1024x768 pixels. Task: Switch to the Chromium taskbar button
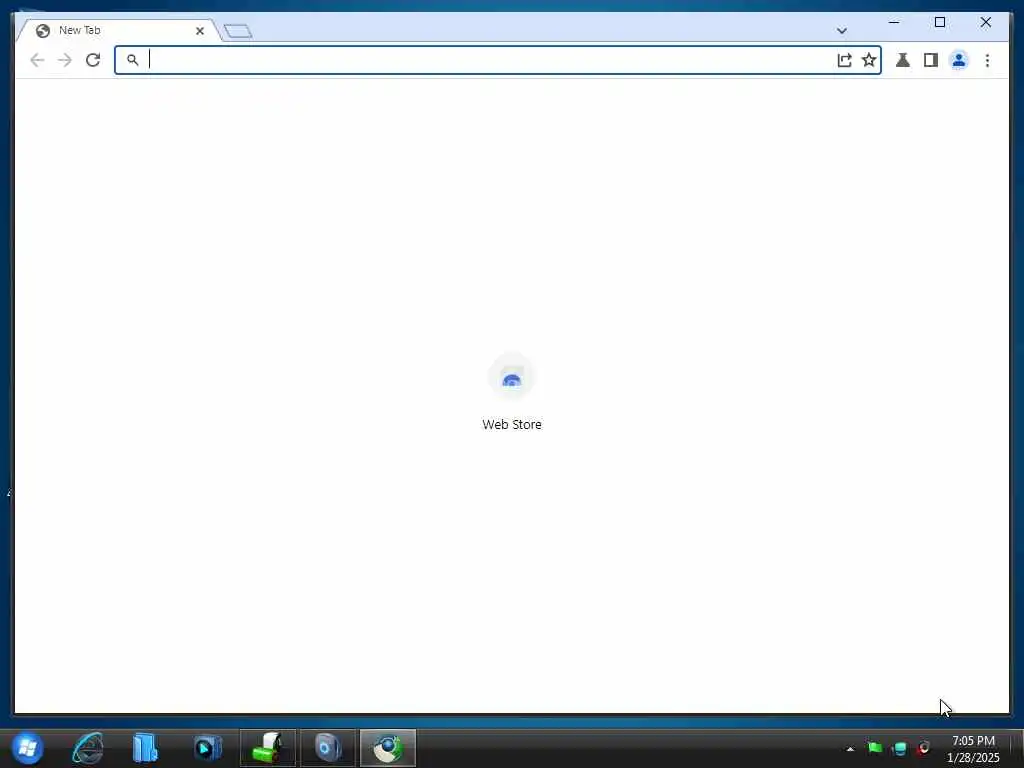click(x=388, y=748)
